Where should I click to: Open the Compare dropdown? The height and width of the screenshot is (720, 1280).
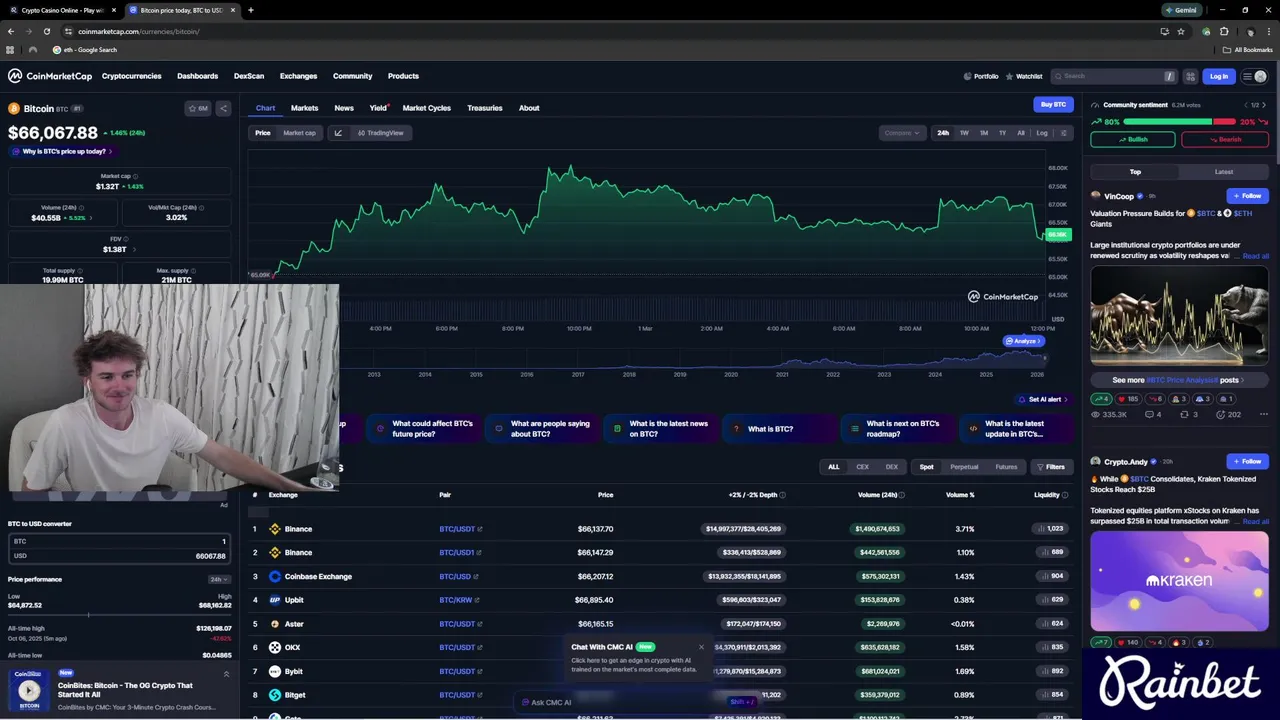(x=902, y=133)
